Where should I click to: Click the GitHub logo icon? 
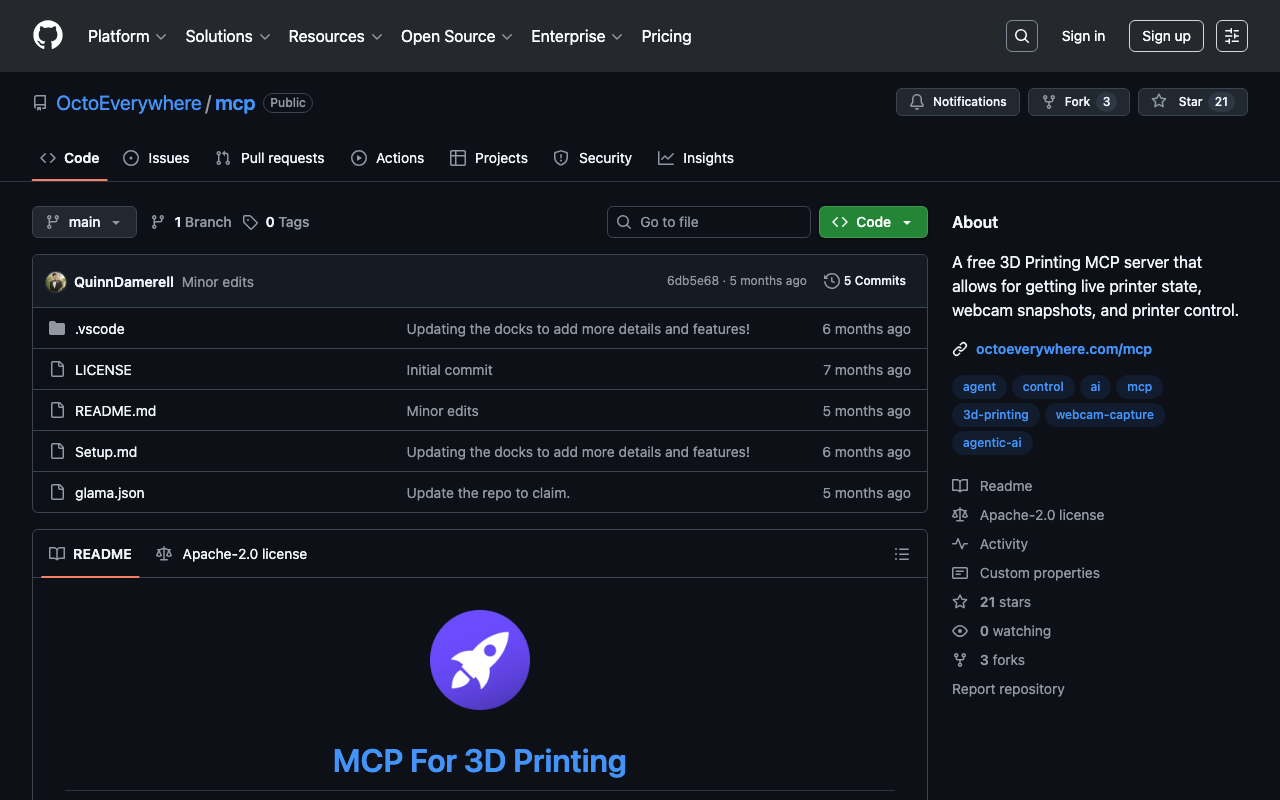click(x=48, y=36)
